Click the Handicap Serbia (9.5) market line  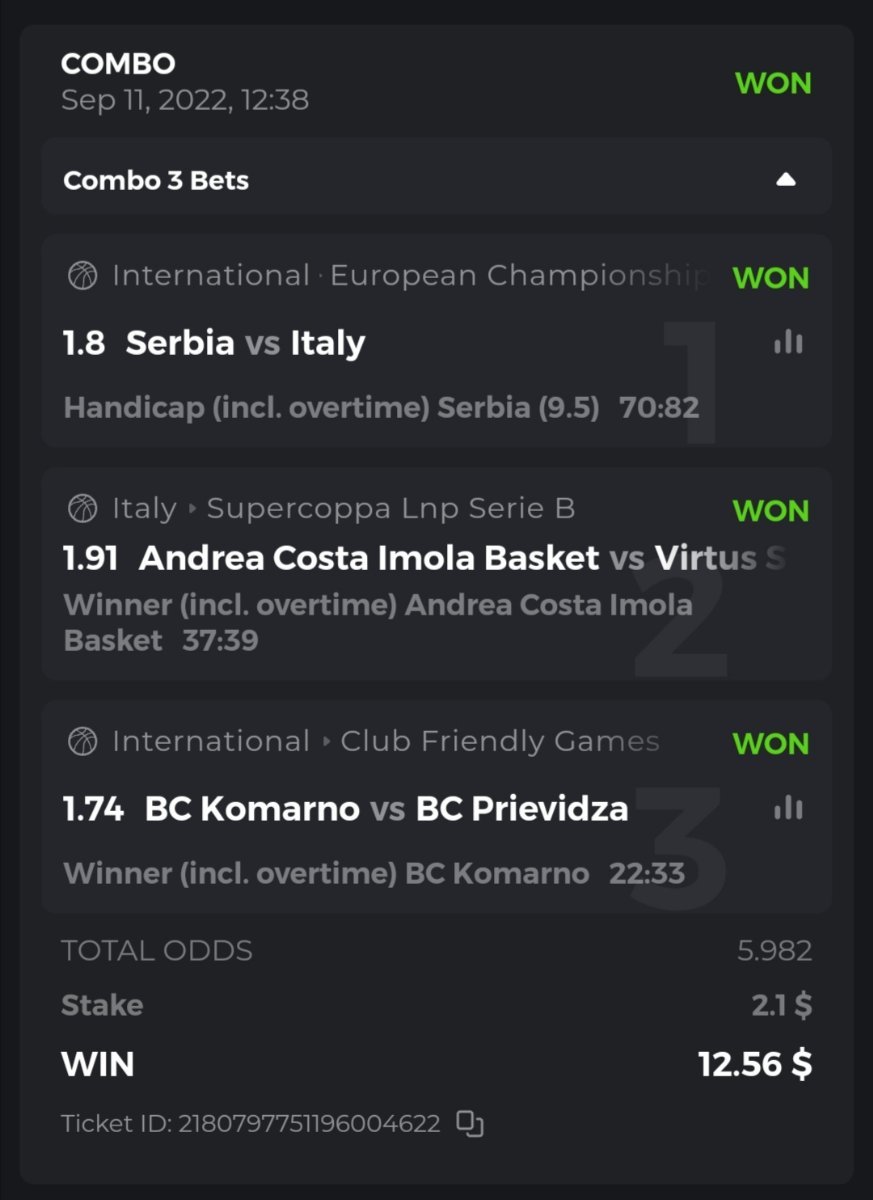coord(331,407)
